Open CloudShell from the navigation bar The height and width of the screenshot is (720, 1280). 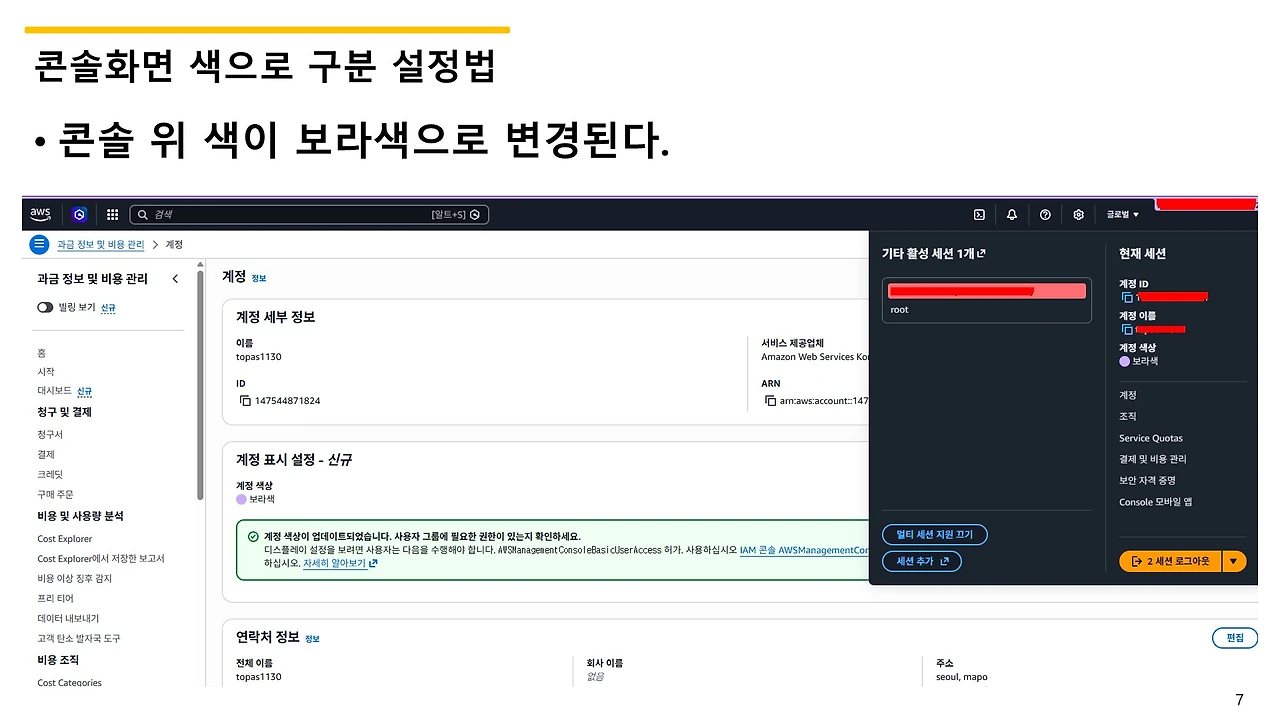pyautogui.click(x=978, y=214)
